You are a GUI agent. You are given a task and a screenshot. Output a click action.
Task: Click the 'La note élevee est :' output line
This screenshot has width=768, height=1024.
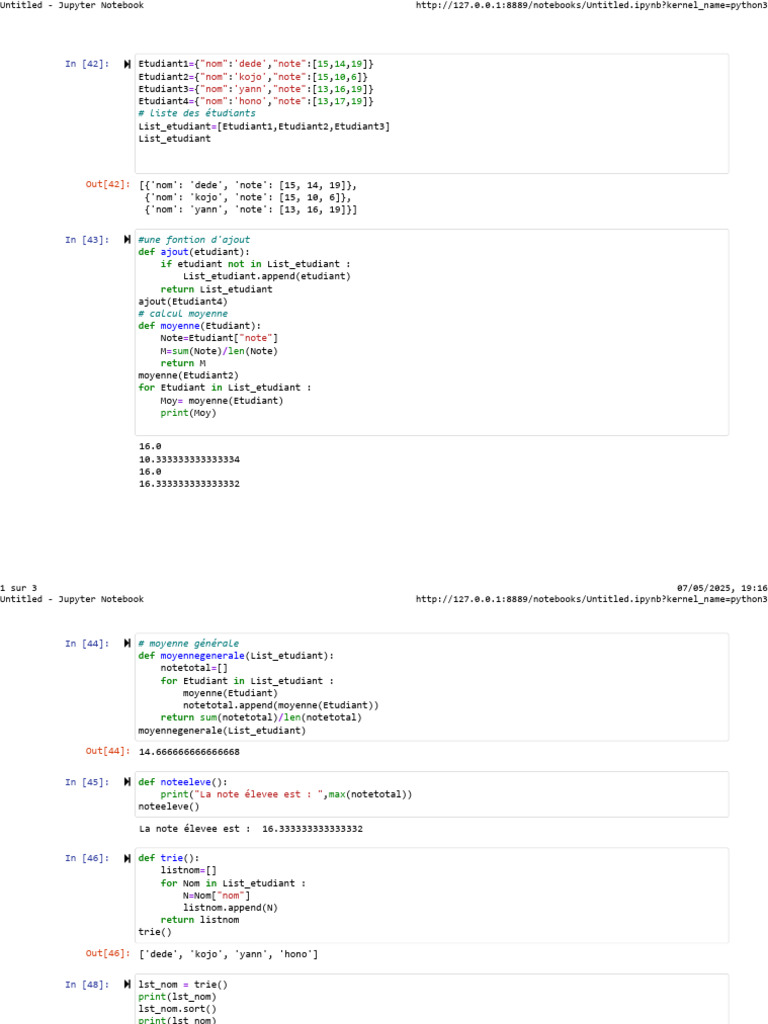(x=251, y=829)
